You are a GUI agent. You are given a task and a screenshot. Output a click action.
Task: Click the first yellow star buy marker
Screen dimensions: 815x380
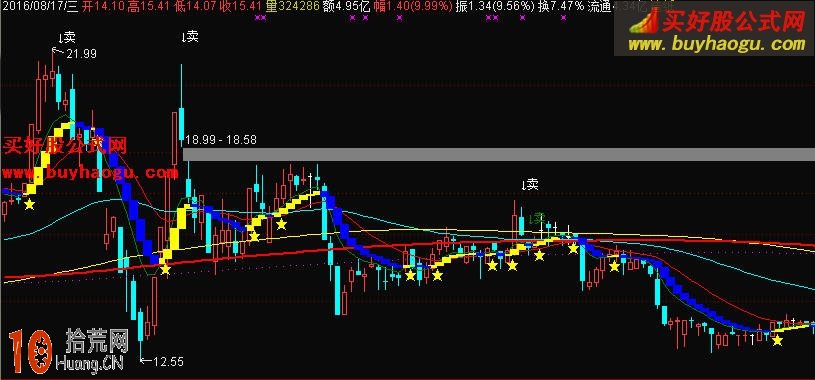point(29,204)
